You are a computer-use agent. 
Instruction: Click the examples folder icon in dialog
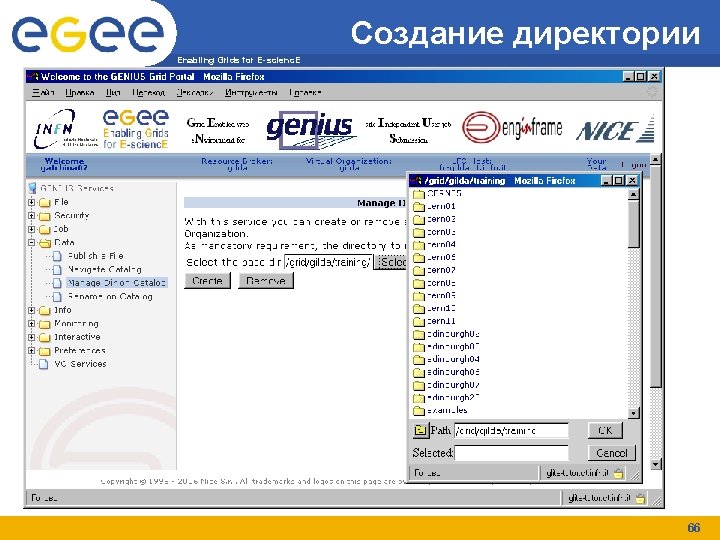419,411
